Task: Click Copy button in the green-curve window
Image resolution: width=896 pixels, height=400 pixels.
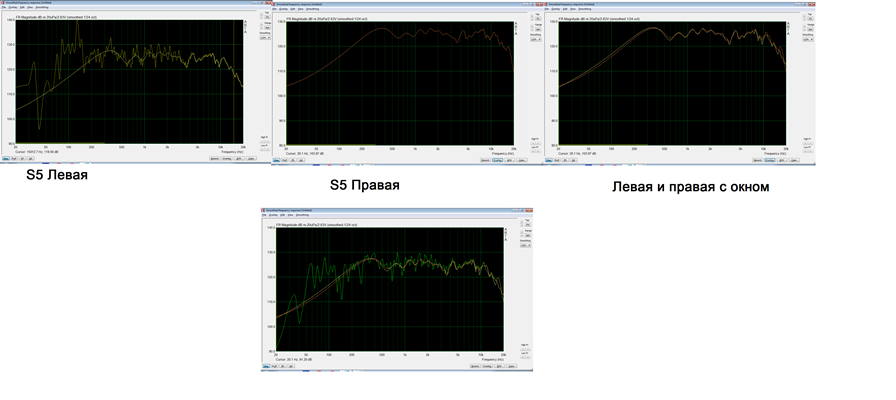Action: click(x=499, y=366)
